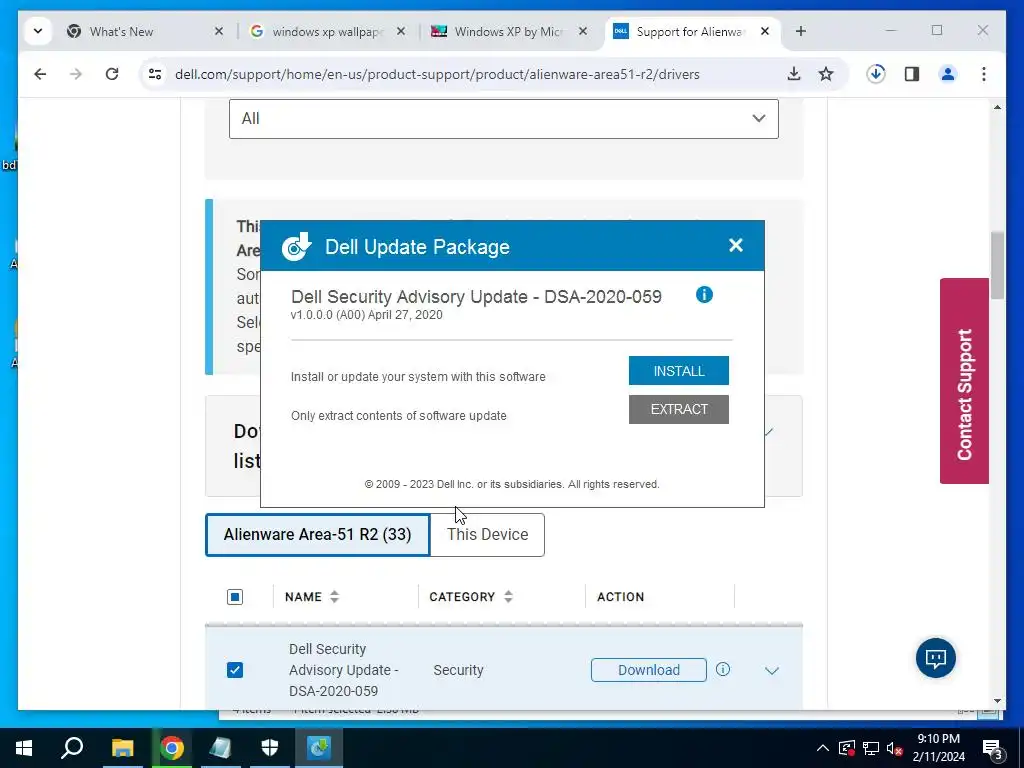
Task: Show hidden system tray icons
Action: coord(823,748)
